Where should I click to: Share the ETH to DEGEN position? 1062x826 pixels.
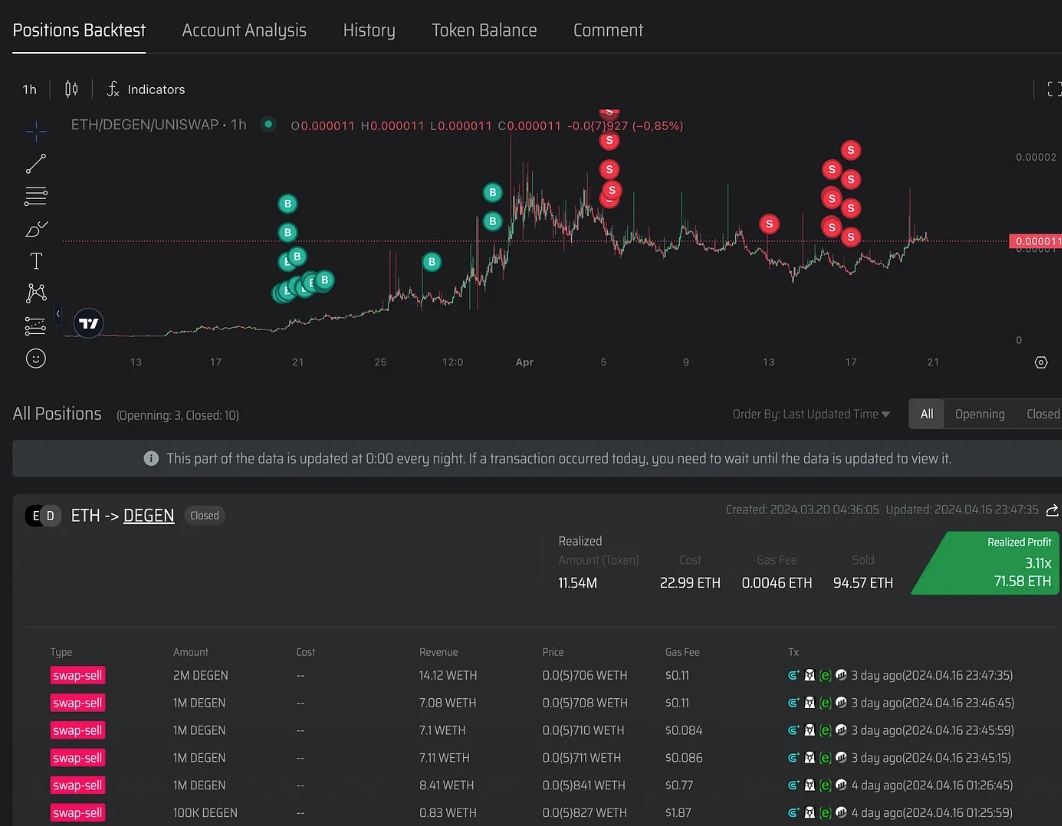(1052, 510)
